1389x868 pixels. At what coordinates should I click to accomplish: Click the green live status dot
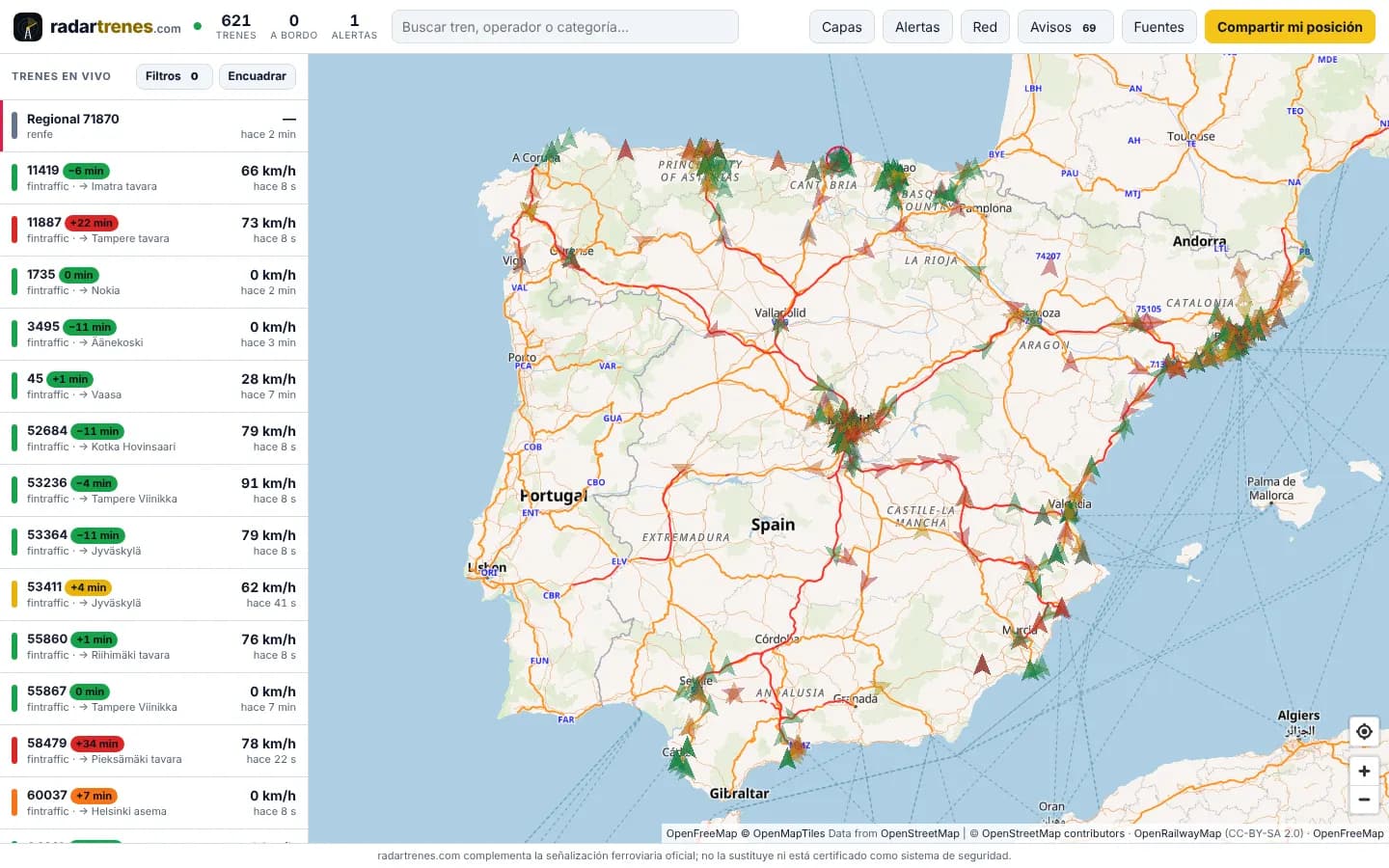(x=198, y=27)
